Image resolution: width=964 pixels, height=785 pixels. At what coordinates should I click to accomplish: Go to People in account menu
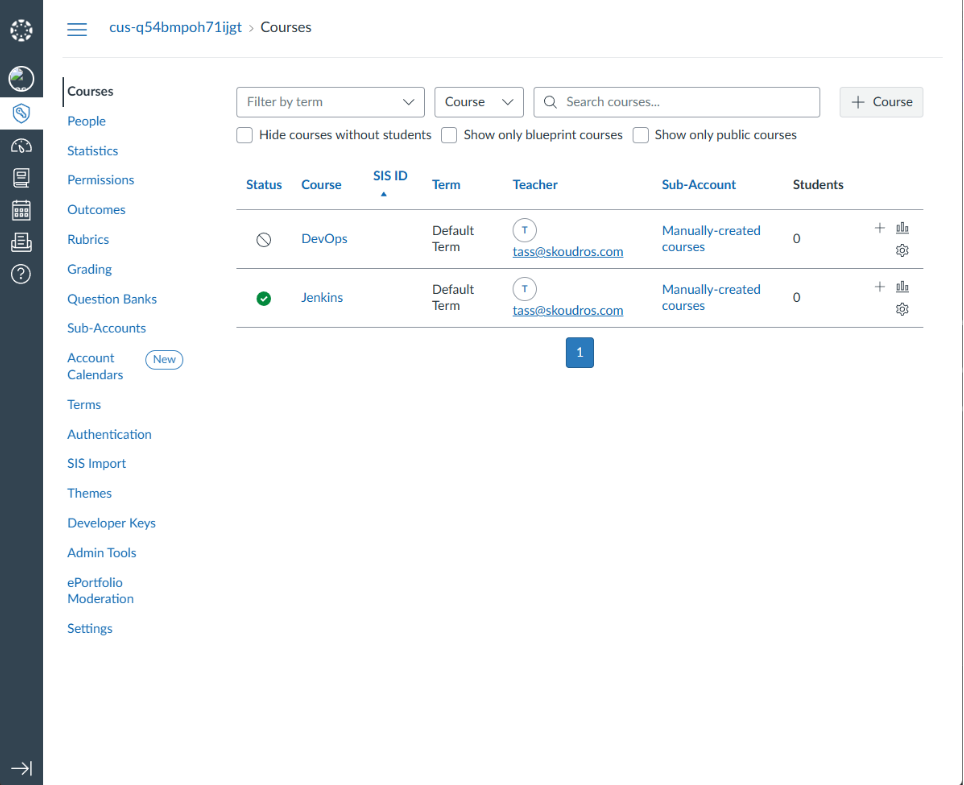[86, 121]
